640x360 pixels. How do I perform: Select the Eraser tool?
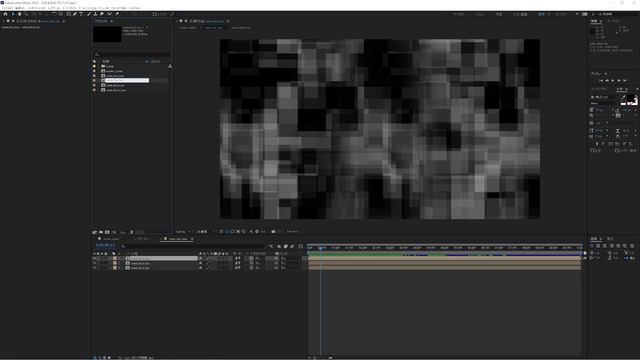[102, 14]
